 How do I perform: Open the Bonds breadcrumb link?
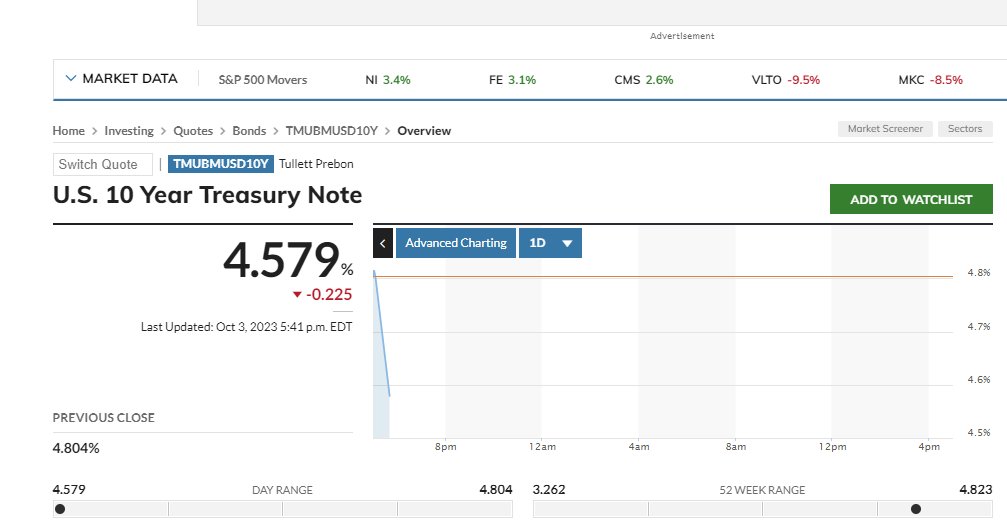pyautogui.click(x=249, y=130)
